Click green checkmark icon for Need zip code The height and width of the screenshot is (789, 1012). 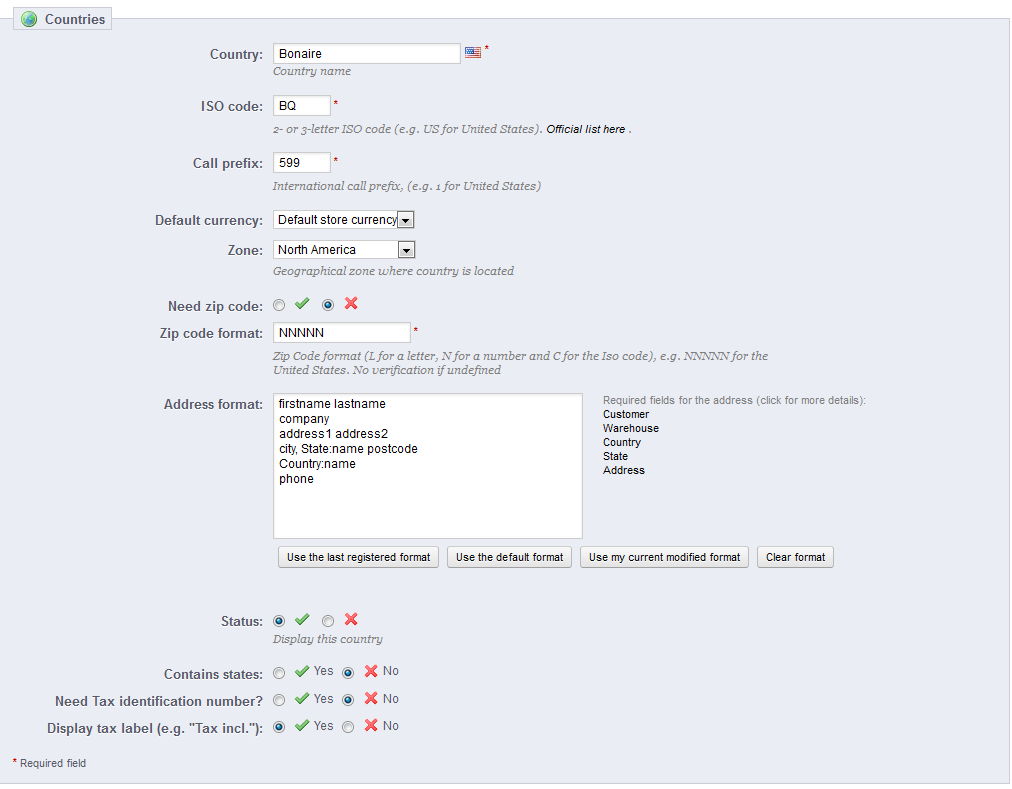click(x=302, y=304)
